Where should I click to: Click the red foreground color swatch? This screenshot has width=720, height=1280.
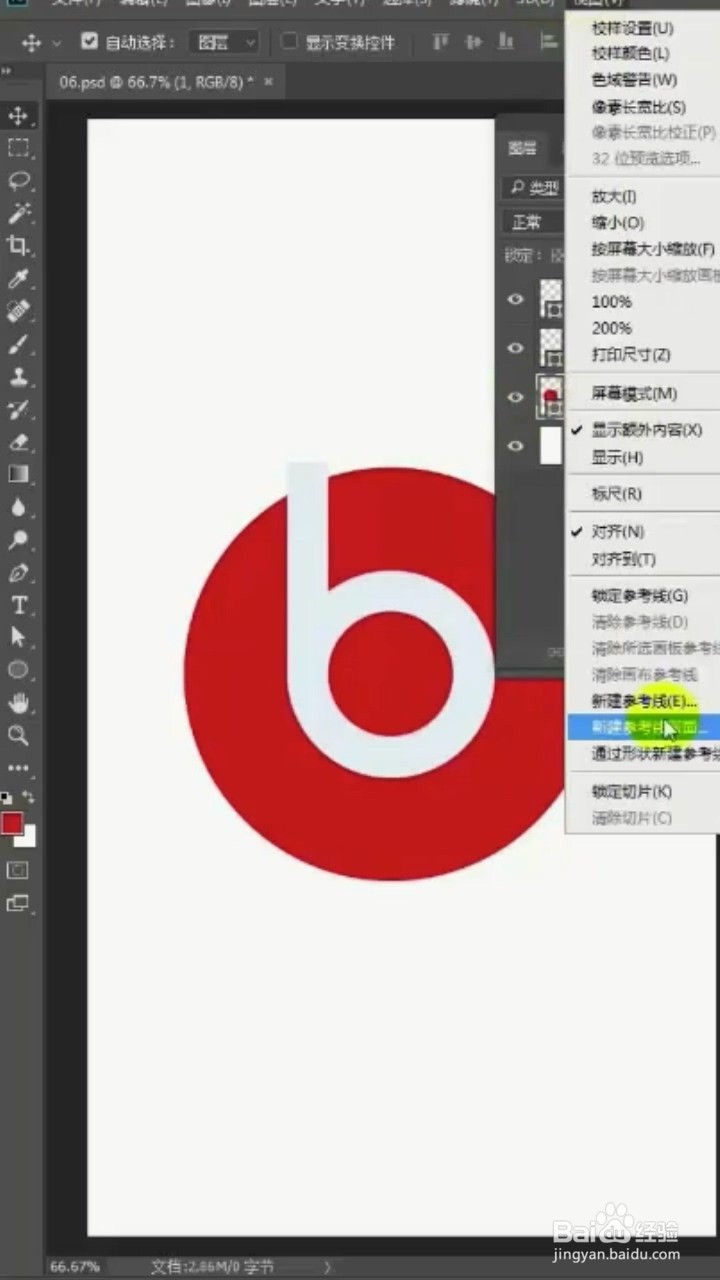(12, 823)
